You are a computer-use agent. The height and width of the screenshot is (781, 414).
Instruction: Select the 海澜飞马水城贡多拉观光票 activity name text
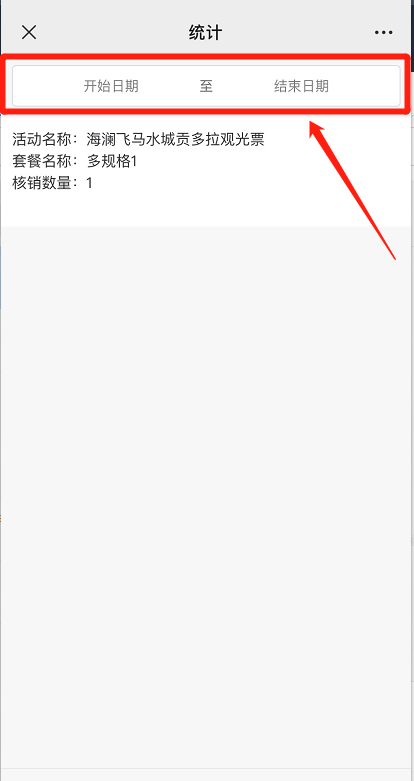pos(175,139)
